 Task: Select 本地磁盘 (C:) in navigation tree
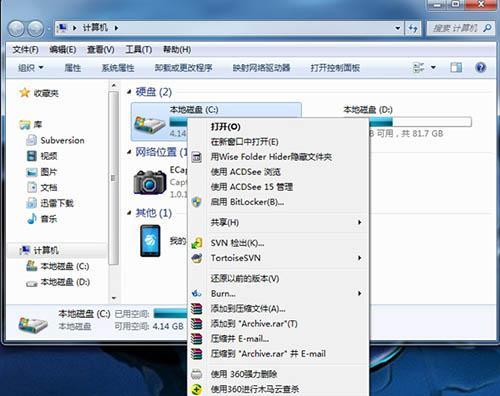pyautogui.click(x=65, y=266)
